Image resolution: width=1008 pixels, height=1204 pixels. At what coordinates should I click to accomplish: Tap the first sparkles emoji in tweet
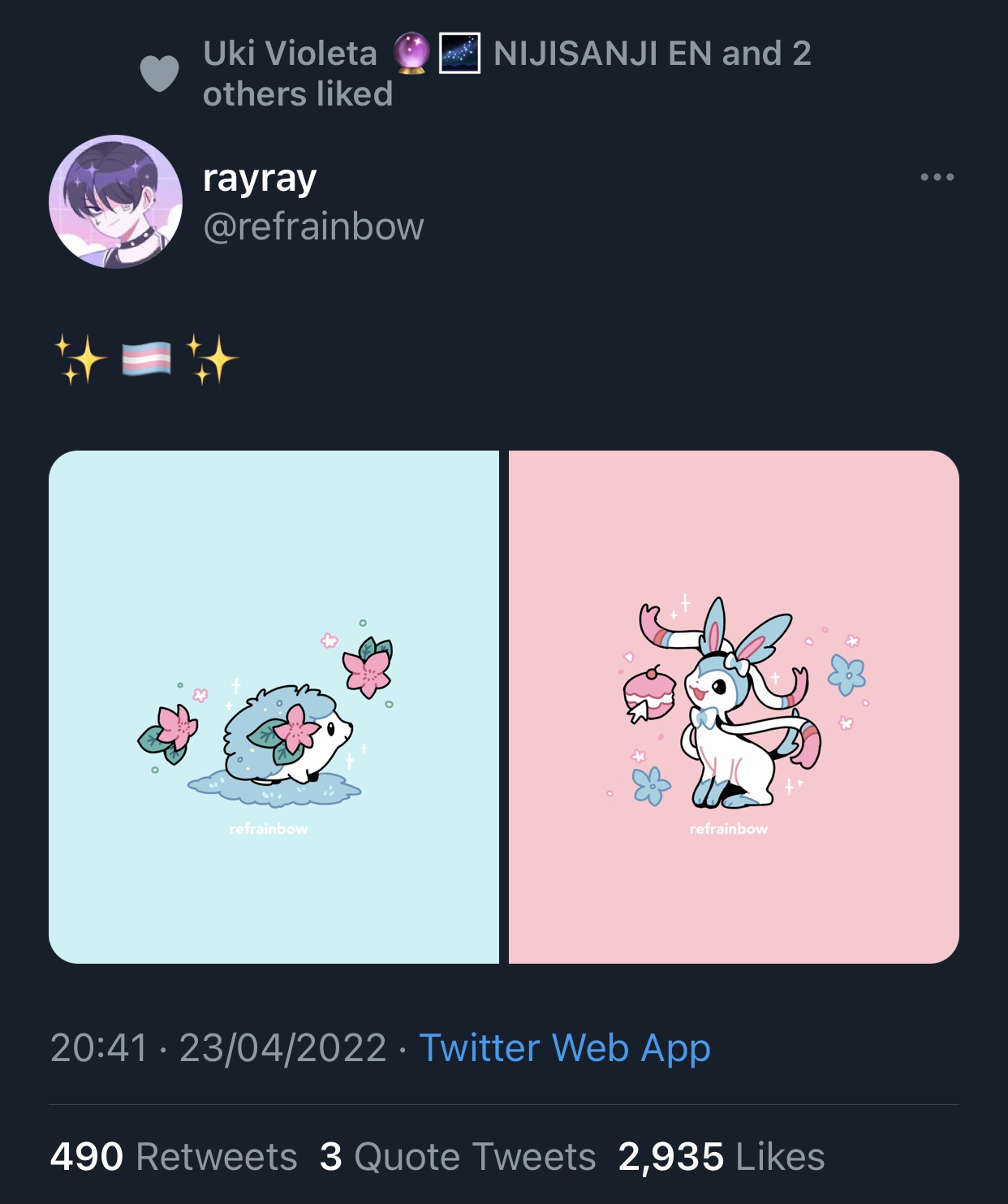point(80,359)
